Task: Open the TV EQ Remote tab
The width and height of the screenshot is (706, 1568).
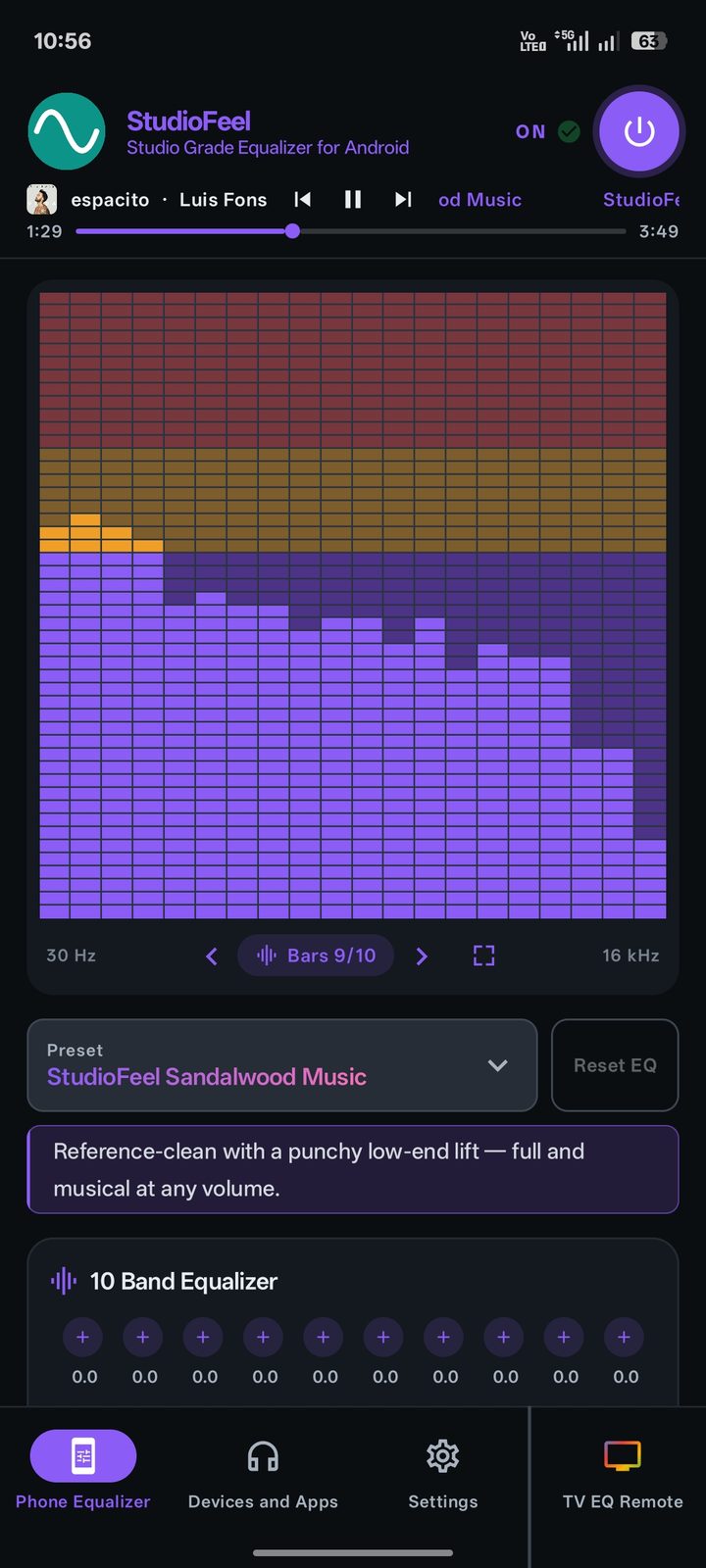Action: point(623,1470)
